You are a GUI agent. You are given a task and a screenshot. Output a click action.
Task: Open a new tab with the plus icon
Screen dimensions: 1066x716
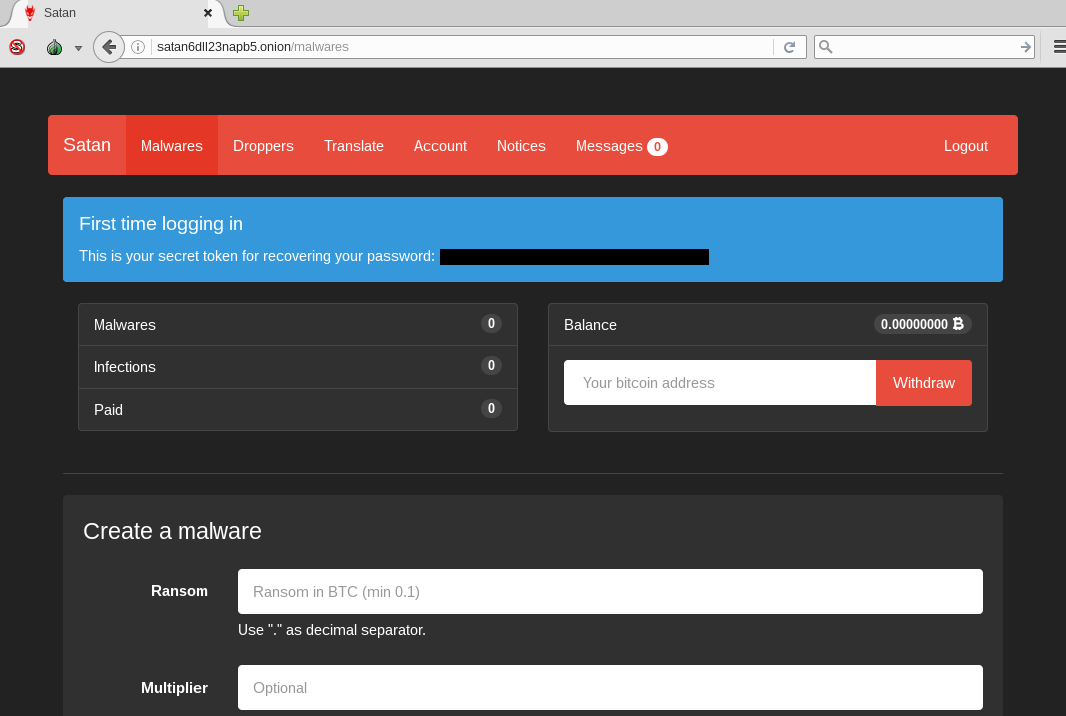click(241, 13)
